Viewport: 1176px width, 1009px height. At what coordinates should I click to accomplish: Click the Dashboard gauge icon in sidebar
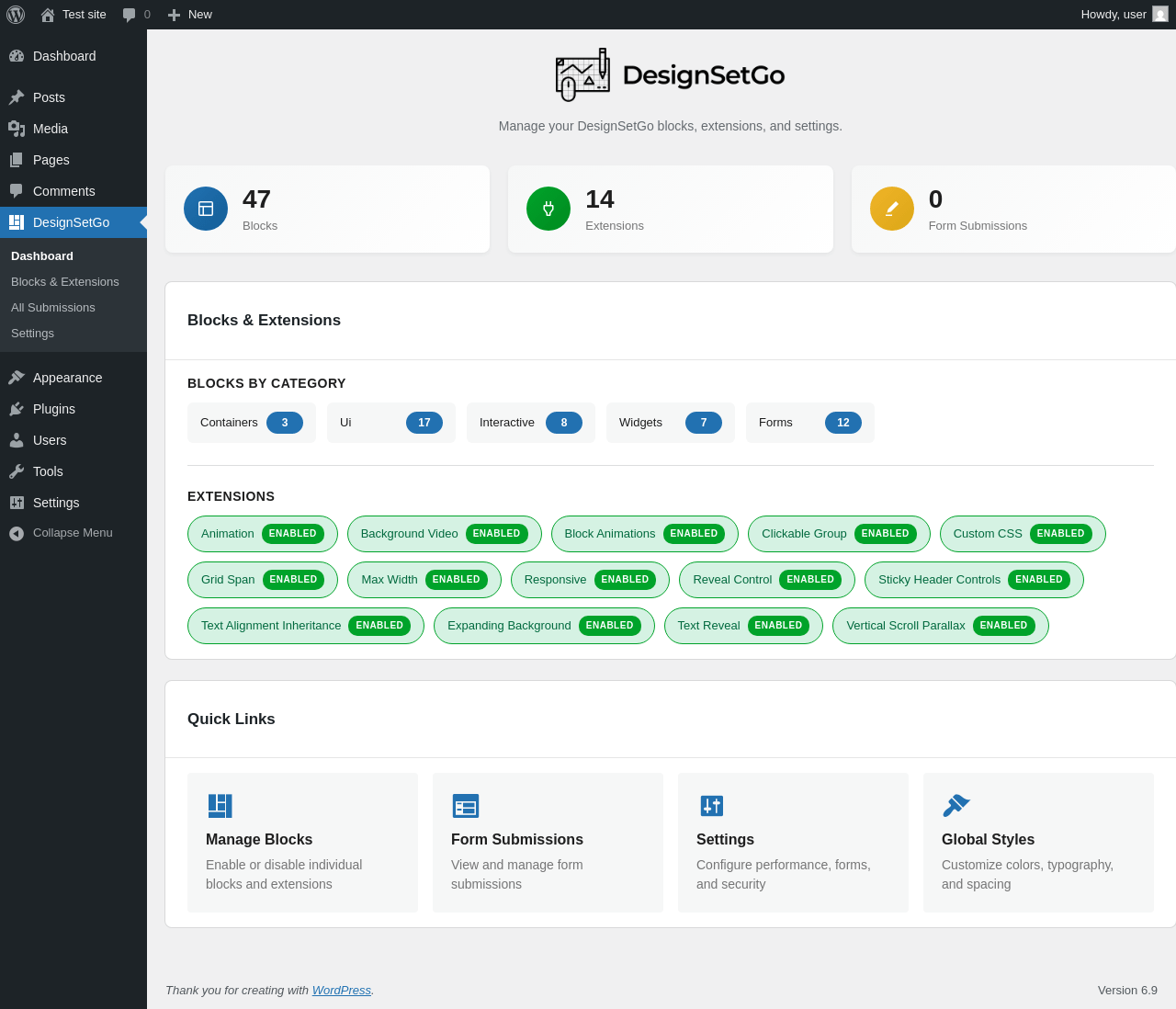17,56
